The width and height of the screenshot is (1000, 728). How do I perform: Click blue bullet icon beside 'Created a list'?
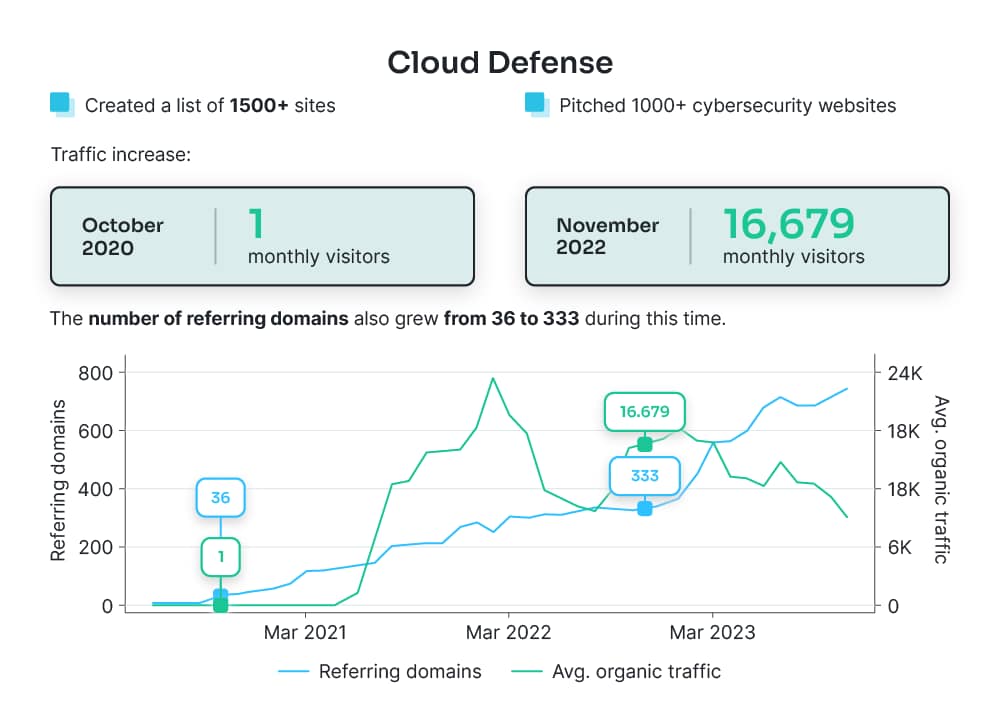[x=62, y=105]
